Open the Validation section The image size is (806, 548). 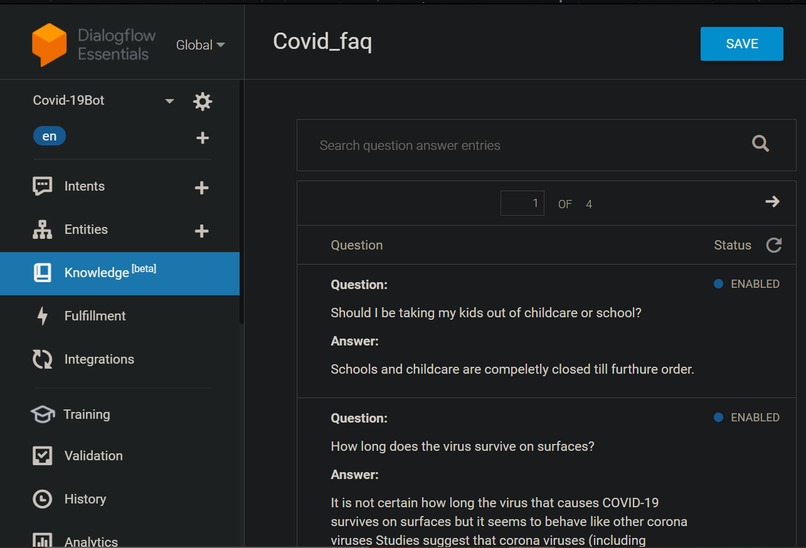93,455
